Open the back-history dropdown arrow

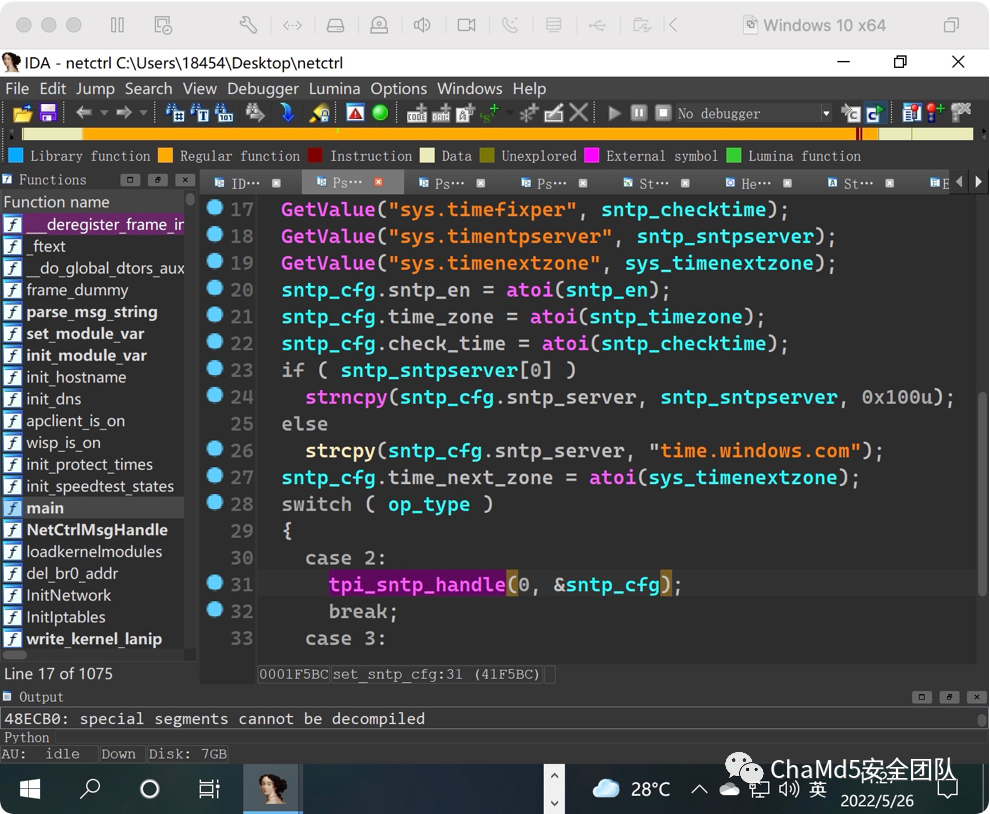point(104,113)
